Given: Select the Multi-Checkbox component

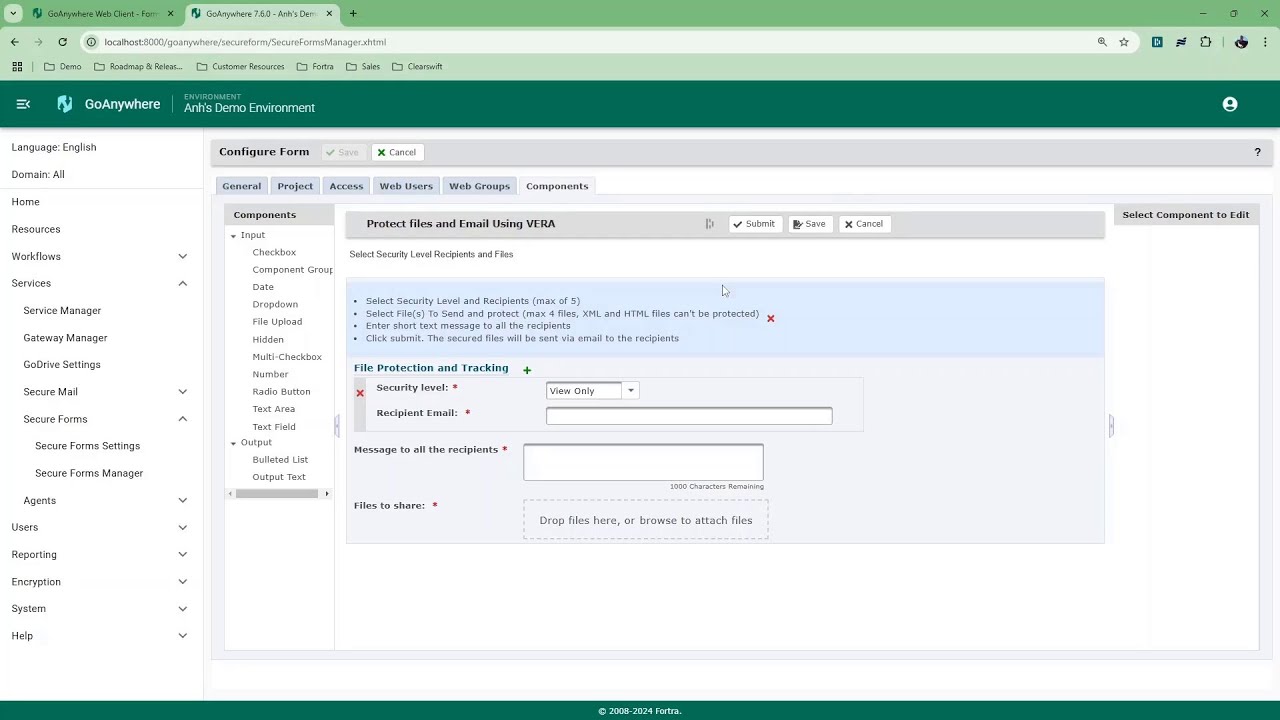Looking at the screenshot, I should coord(287,357).
